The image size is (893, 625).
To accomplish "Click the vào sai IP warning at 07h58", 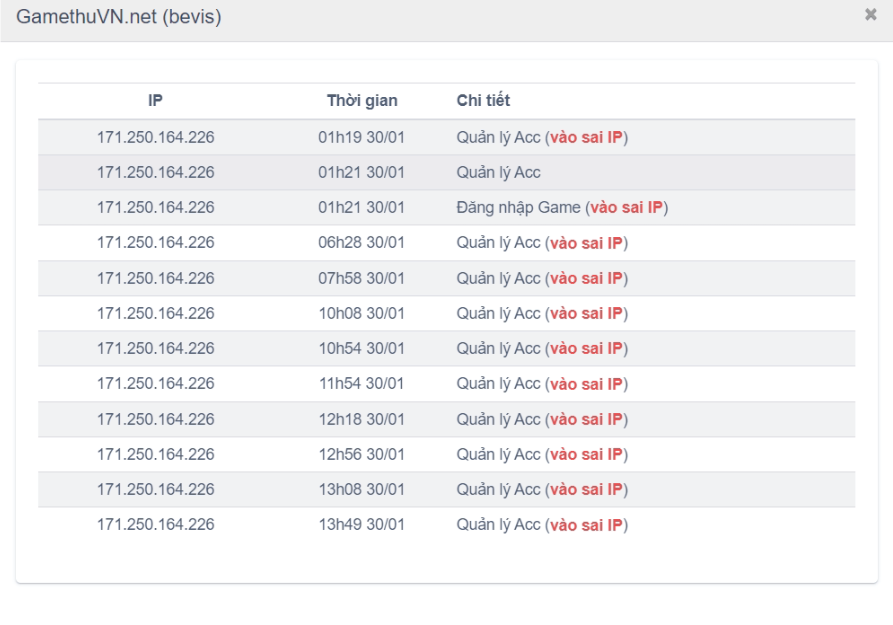I will (x=586, y=278).
